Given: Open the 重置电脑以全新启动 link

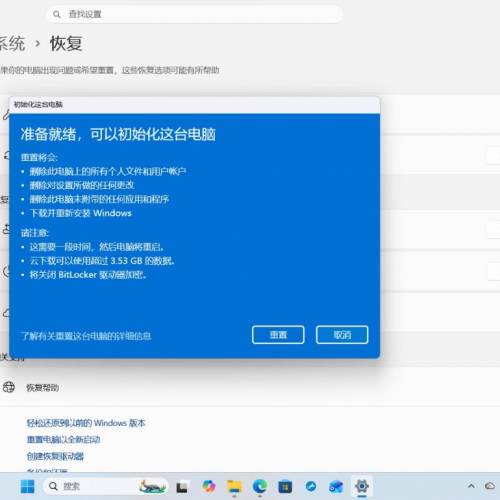Looking at the screenshot, I should click(63, 440).
